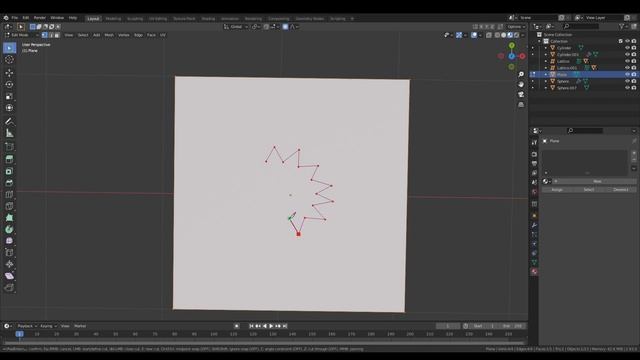
Task: Open the Modifier properties wrench tab
Action: [x=534, y=225]
